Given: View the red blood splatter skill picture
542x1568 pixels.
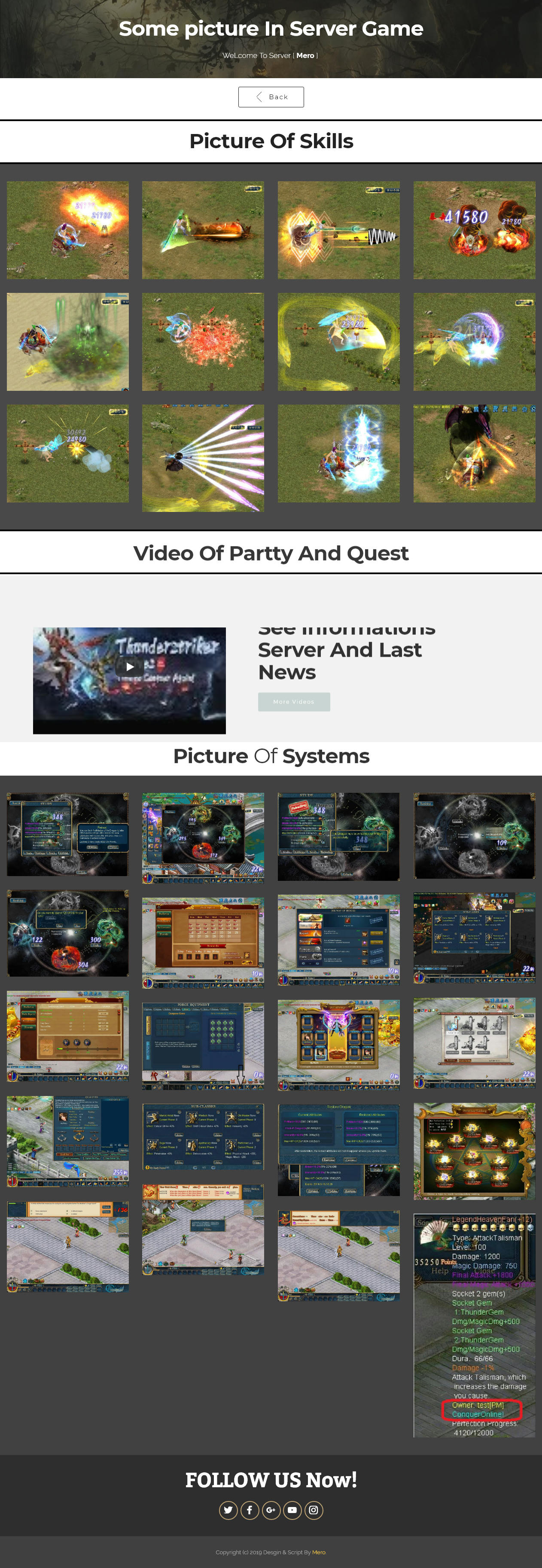Looking at the screenshot, I should 203,341.
